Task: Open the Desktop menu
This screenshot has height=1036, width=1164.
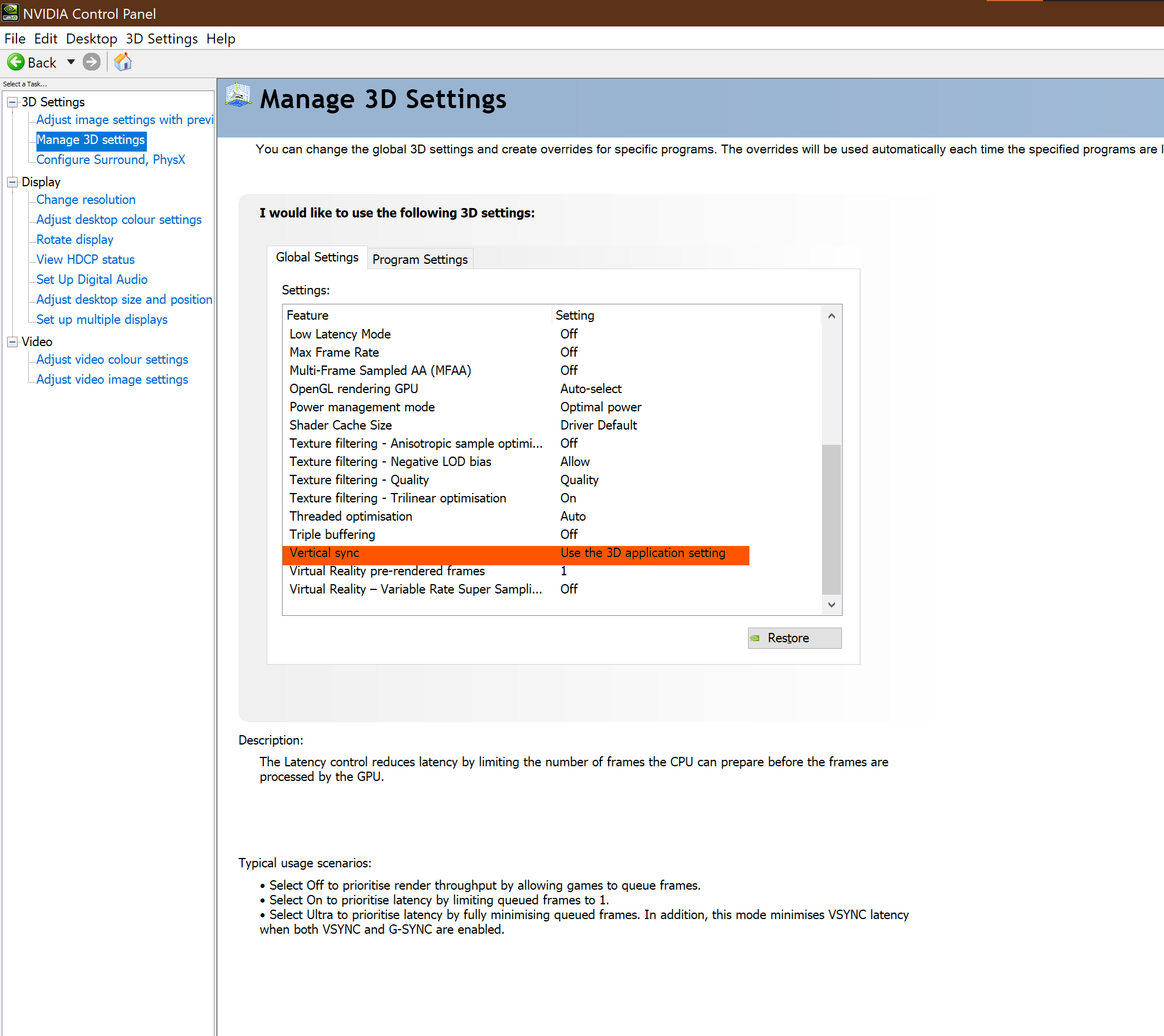Action: (91, 39)
